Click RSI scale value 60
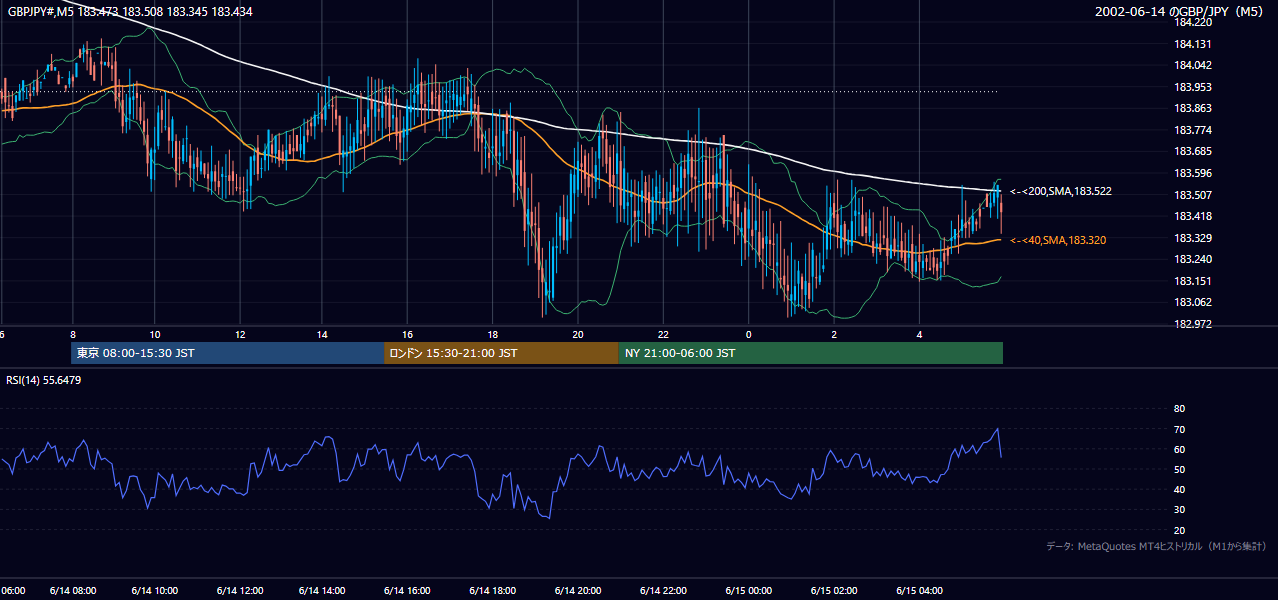 [1179, 449]
